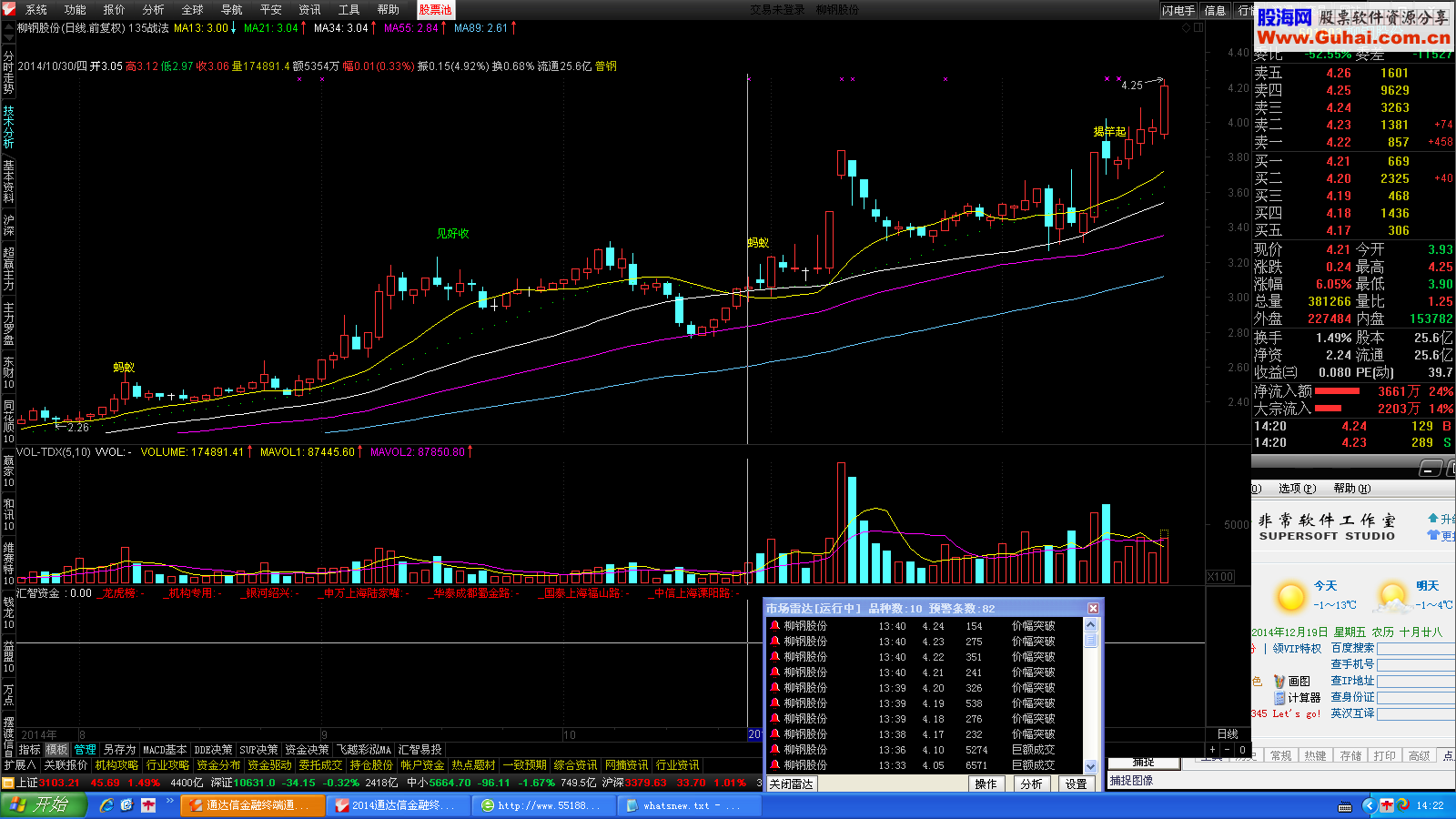Click the keyboard icon in system tray
Screen dimensions: 1456x819
click(1345, 806)
